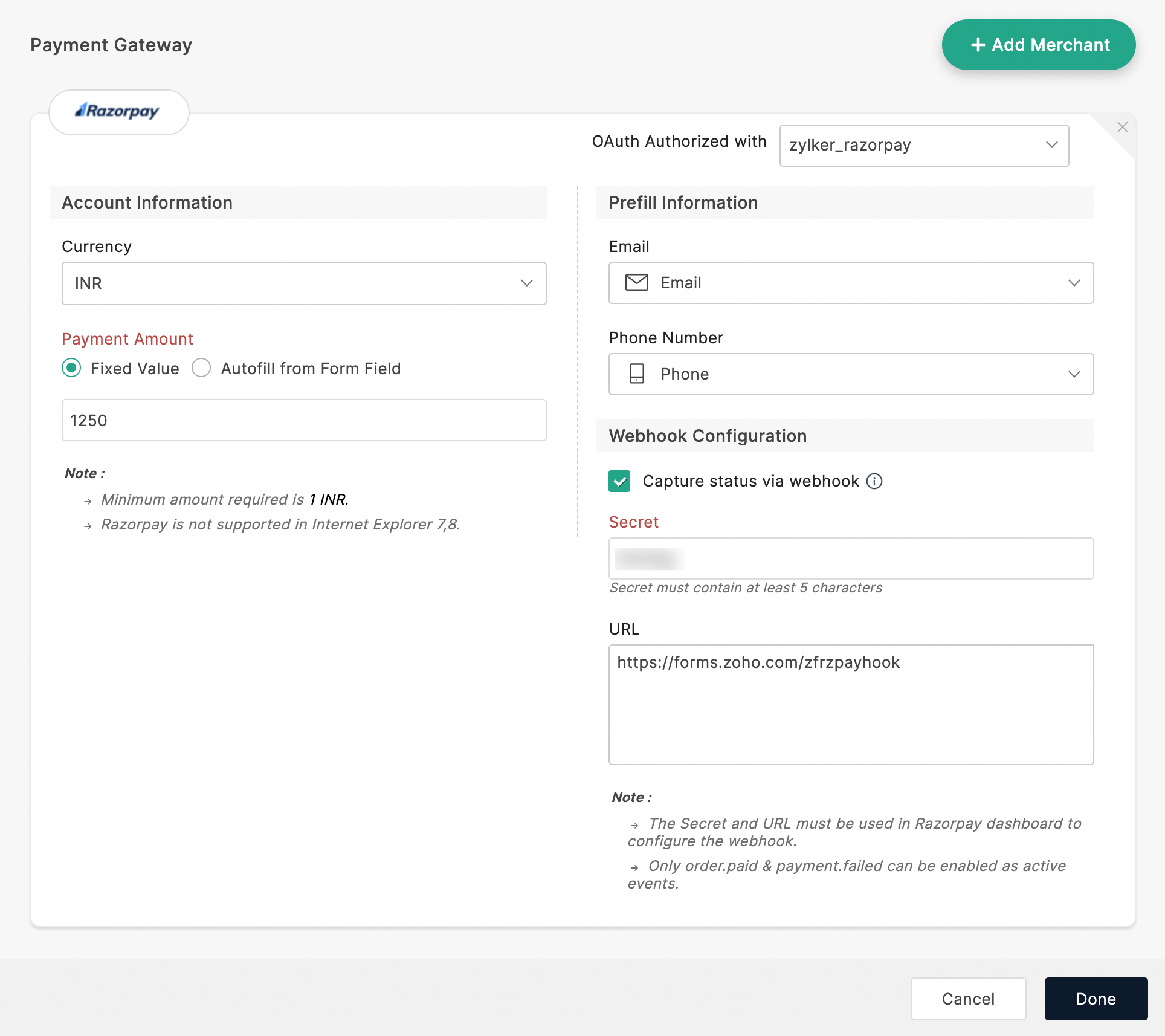Select the Razorpay logo tab

coord(119,112)
